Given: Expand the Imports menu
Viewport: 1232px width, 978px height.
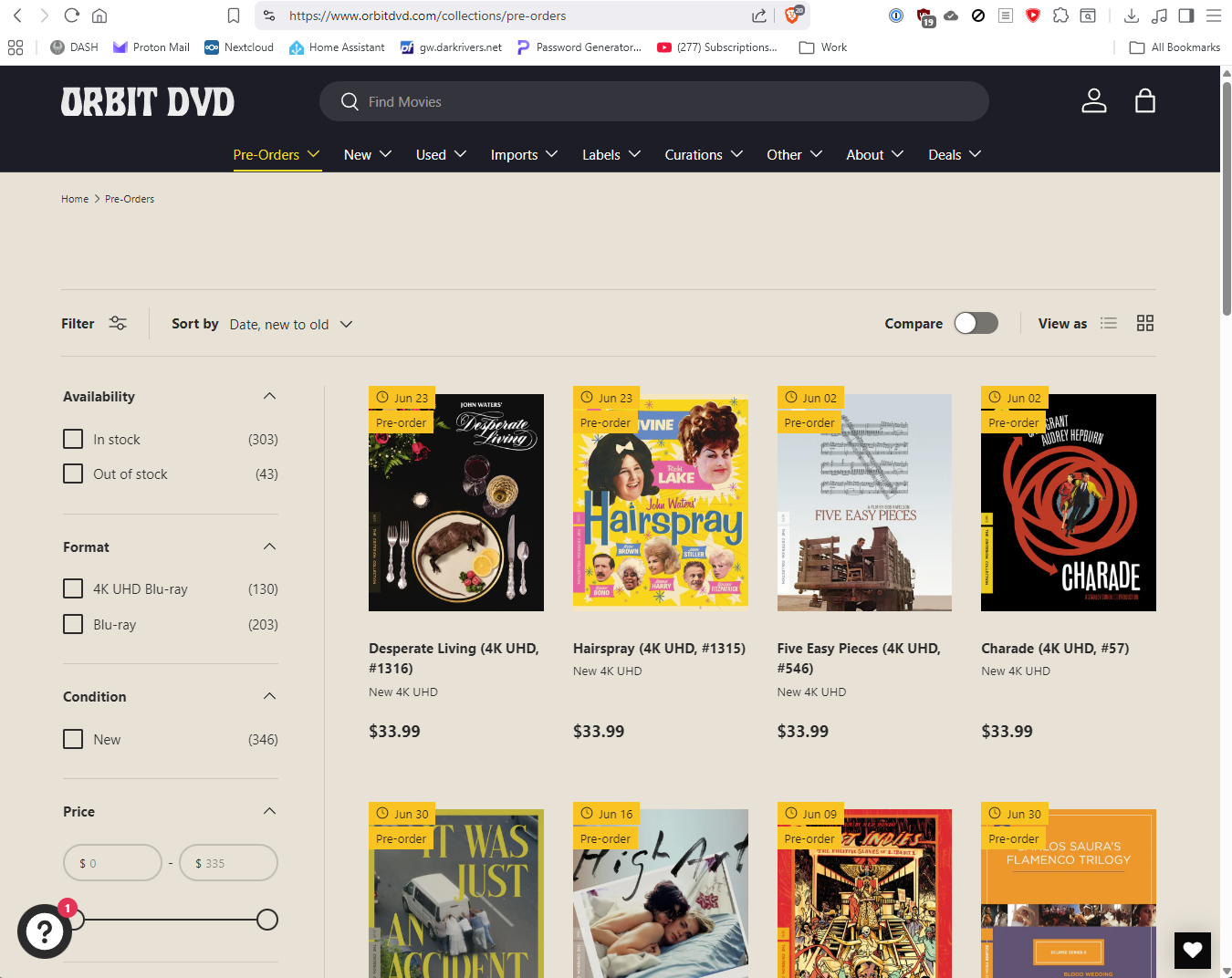Looking at the screenshot, I should 524,155.
